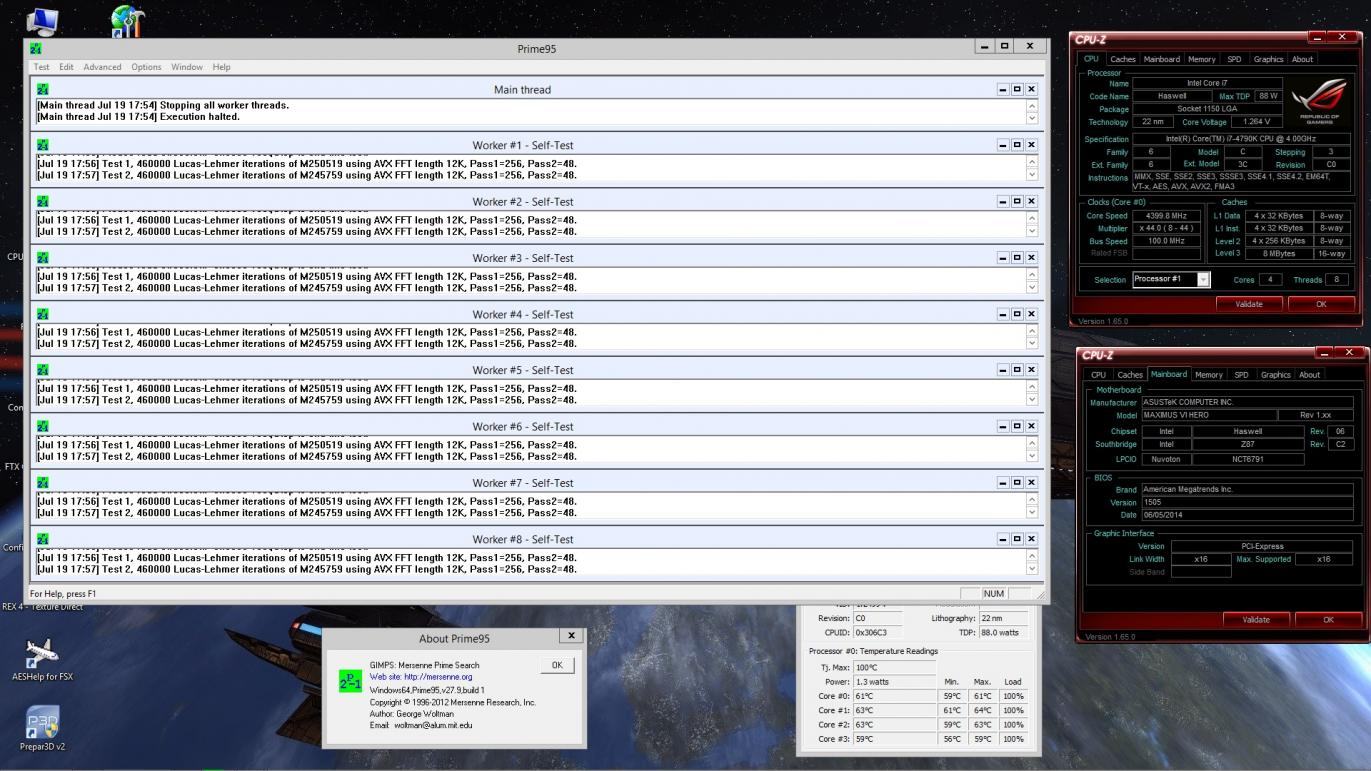1371x771 pixels.
Task: Click the Core Speed 4399.8 MHz value in CPU-Z
Action: click(x=1166, y=215)
